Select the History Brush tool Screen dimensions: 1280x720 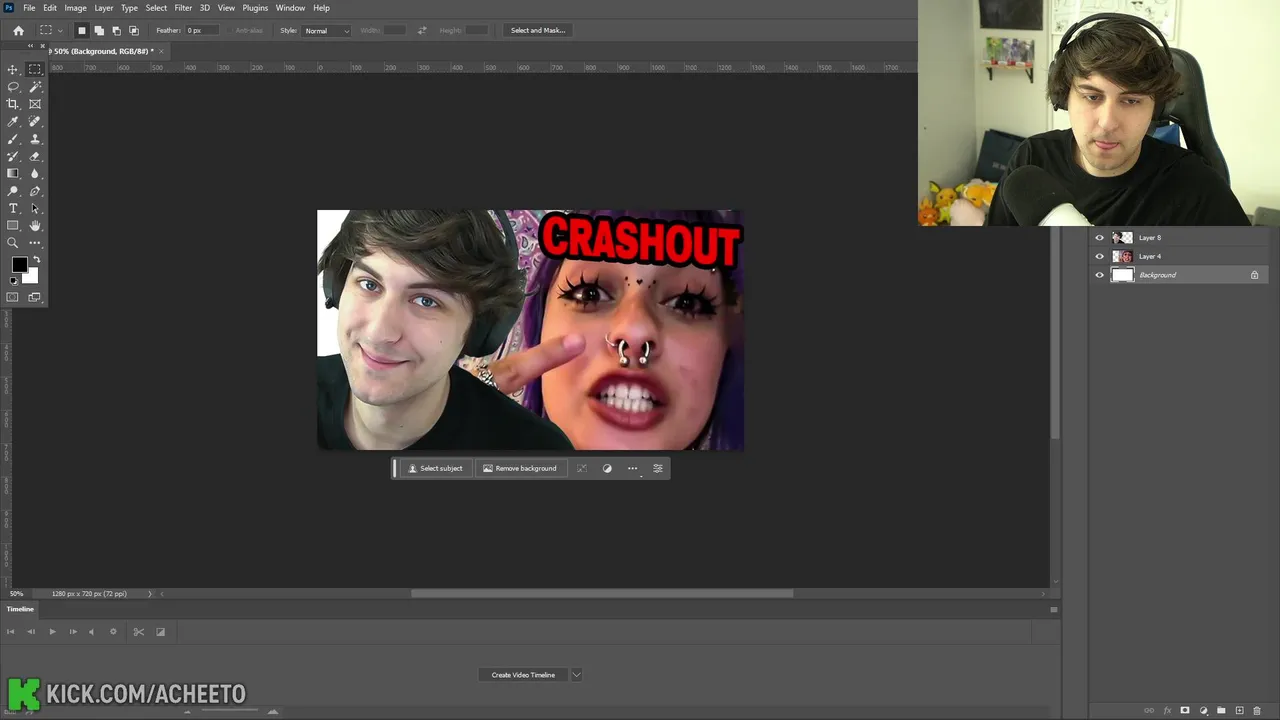13,156
